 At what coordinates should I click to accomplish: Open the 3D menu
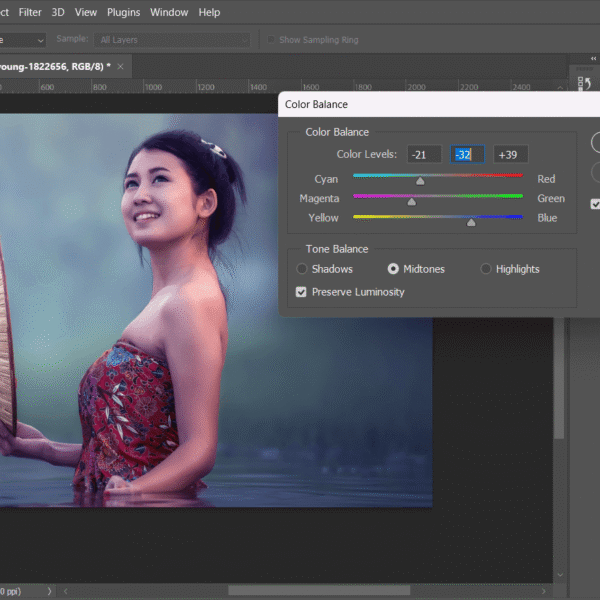(58, 12)
